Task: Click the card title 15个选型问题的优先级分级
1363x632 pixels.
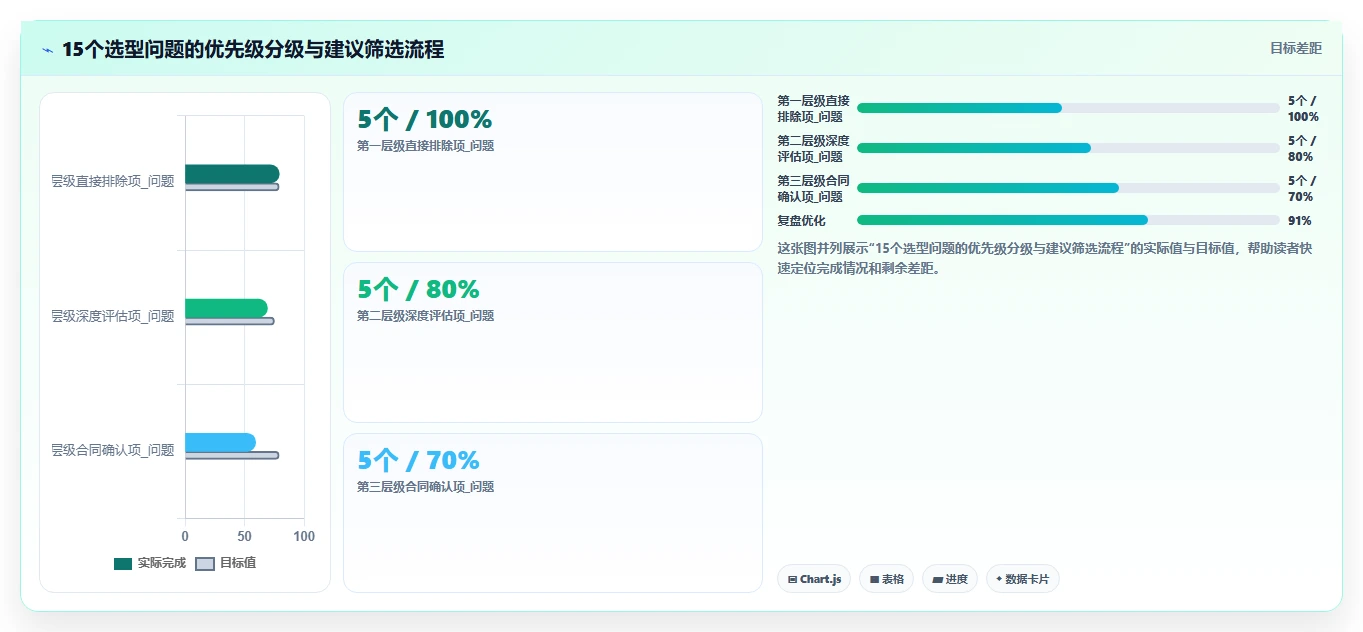Action: (x=253, y=49)
